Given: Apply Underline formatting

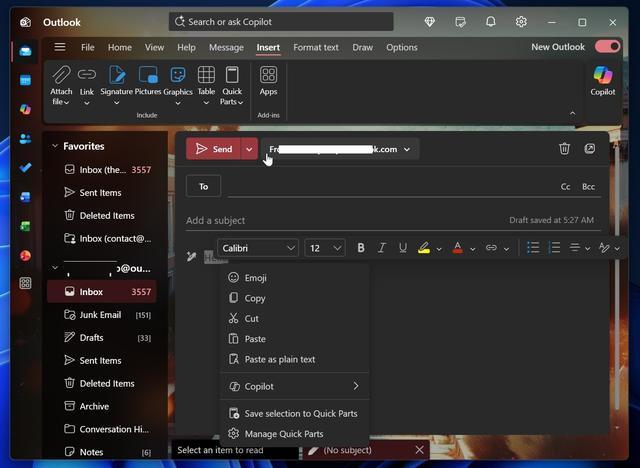Looking at the screenshot, I should (x=403, y=248).
